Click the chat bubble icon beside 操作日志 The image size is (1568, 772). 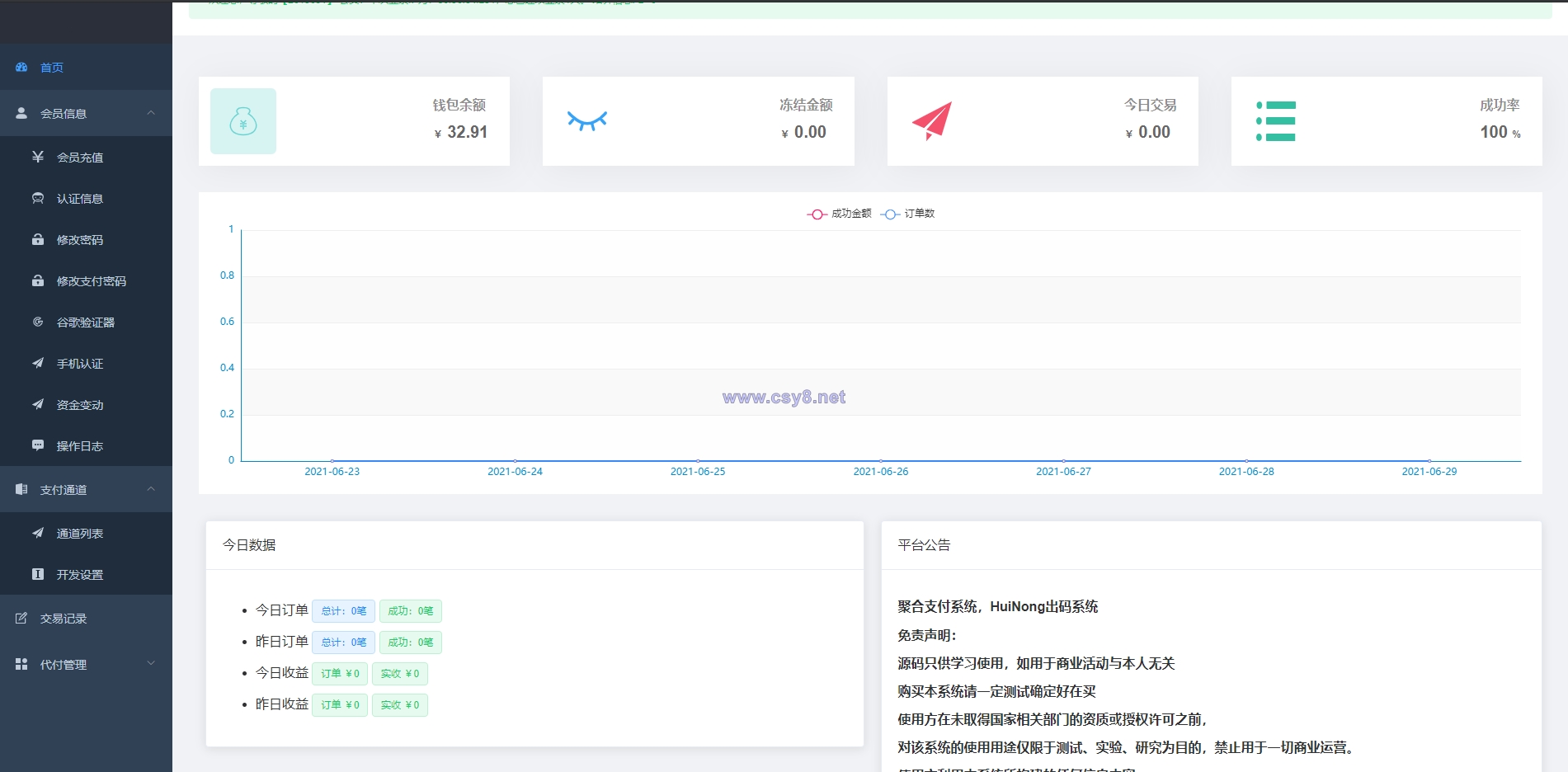tap(38, 445)
